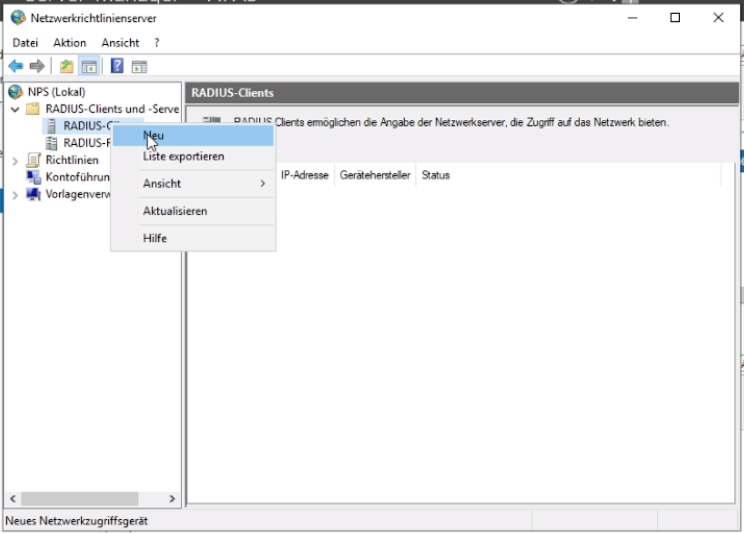Choose Neu in the context menu
This screenshot has height=533, width=744.
point(193,136)
